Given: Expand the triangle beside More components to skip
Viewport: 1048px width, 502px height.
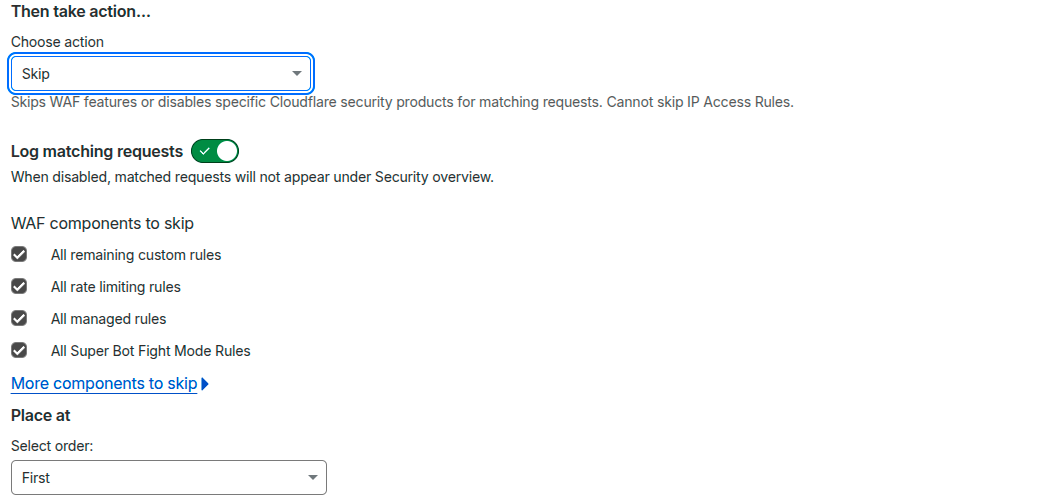Looking at the screenshot, I should point(205,384).
